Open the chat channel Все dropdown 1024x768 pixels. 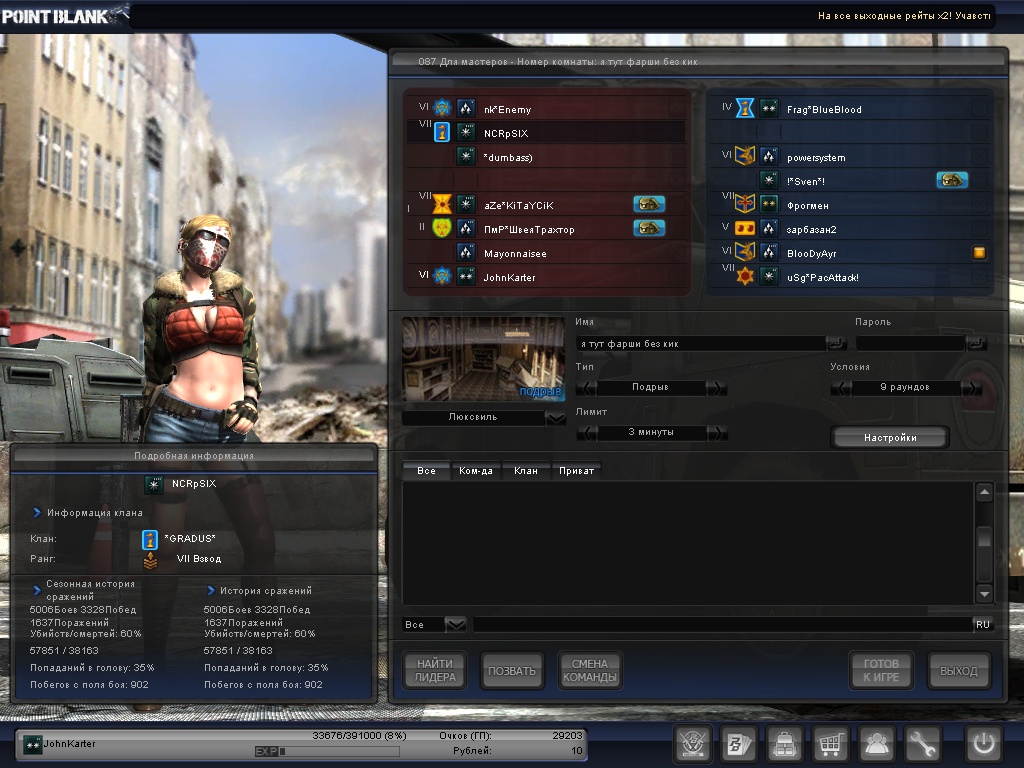(455, 624)
